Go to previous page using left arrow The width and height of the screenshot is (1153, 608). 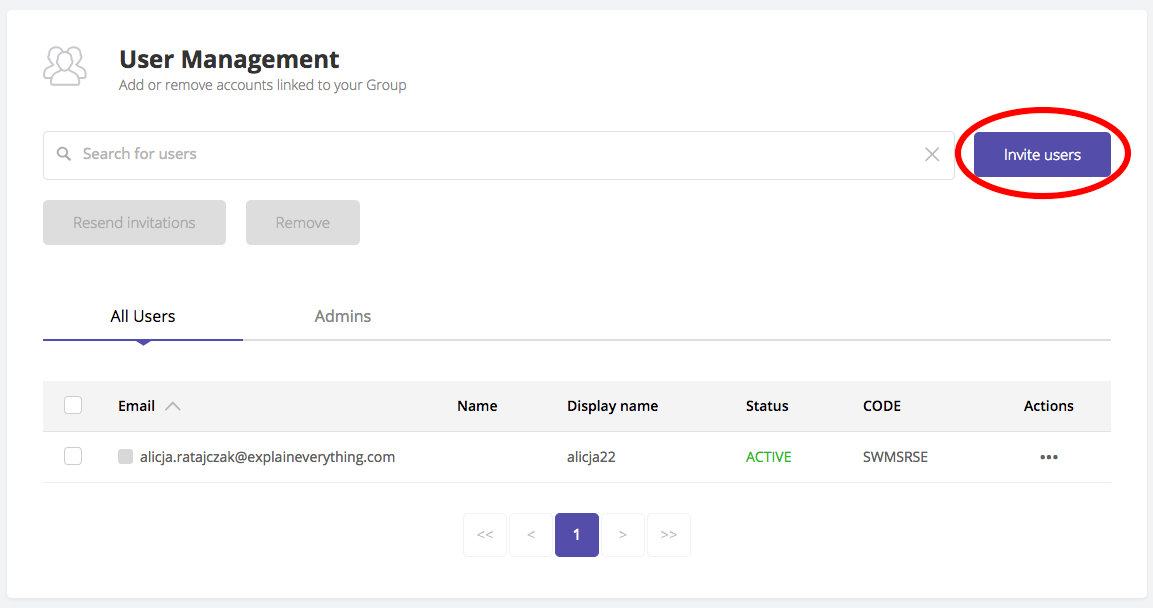(x=530, y=534)
